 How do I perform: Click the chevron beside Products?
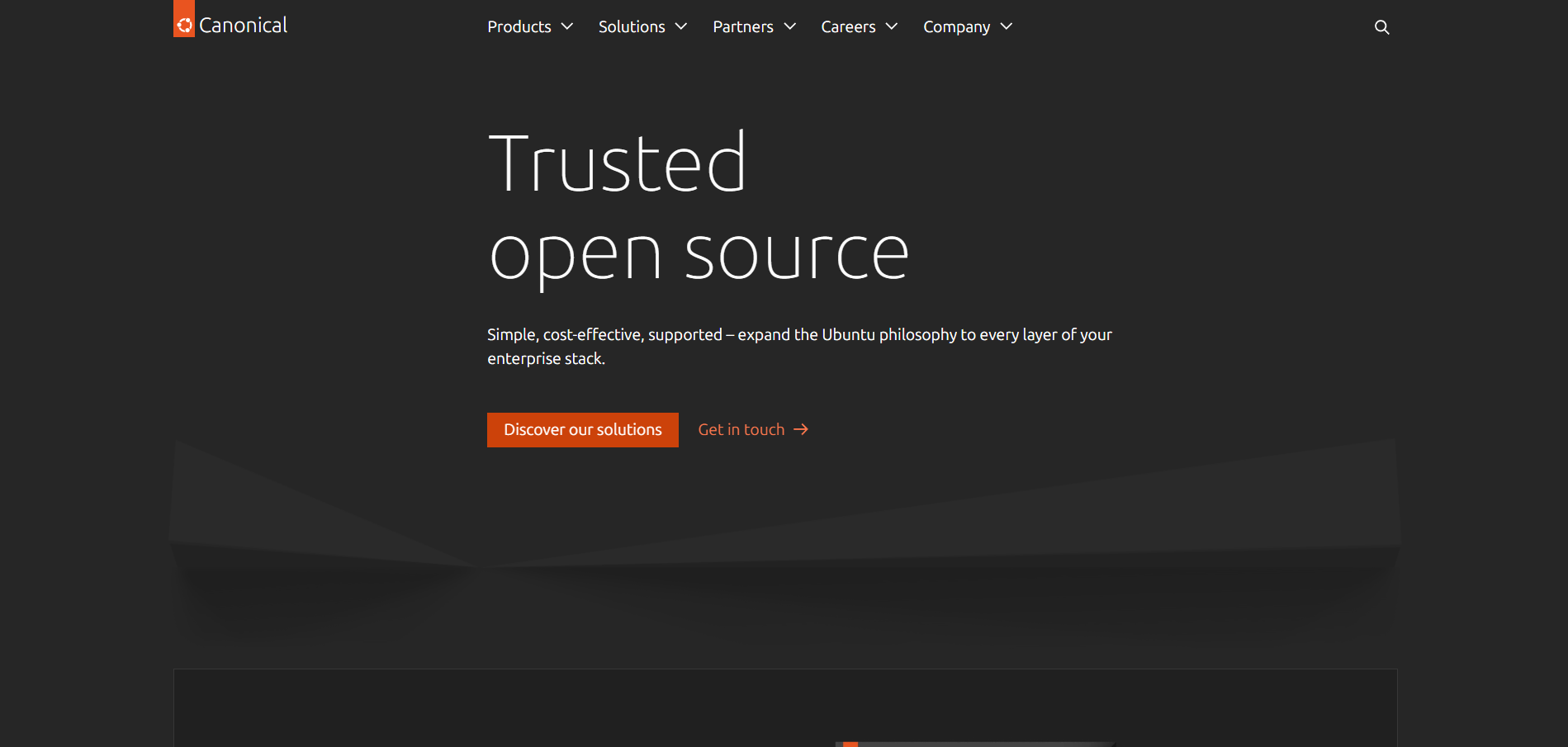[x=567, y=26]
